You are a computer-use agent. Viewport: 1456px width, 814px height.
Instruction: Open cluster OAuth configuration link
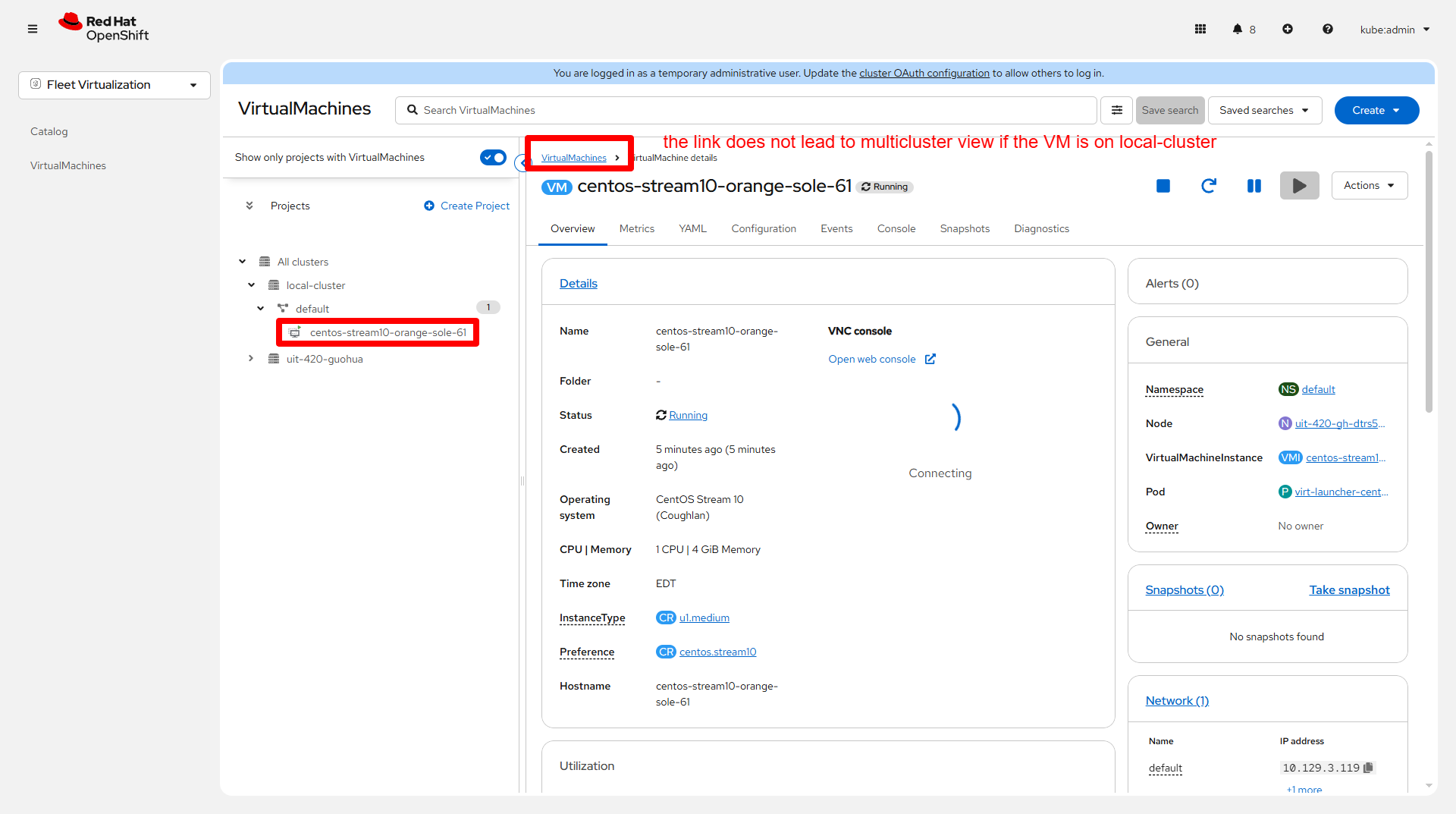[924, 73]
